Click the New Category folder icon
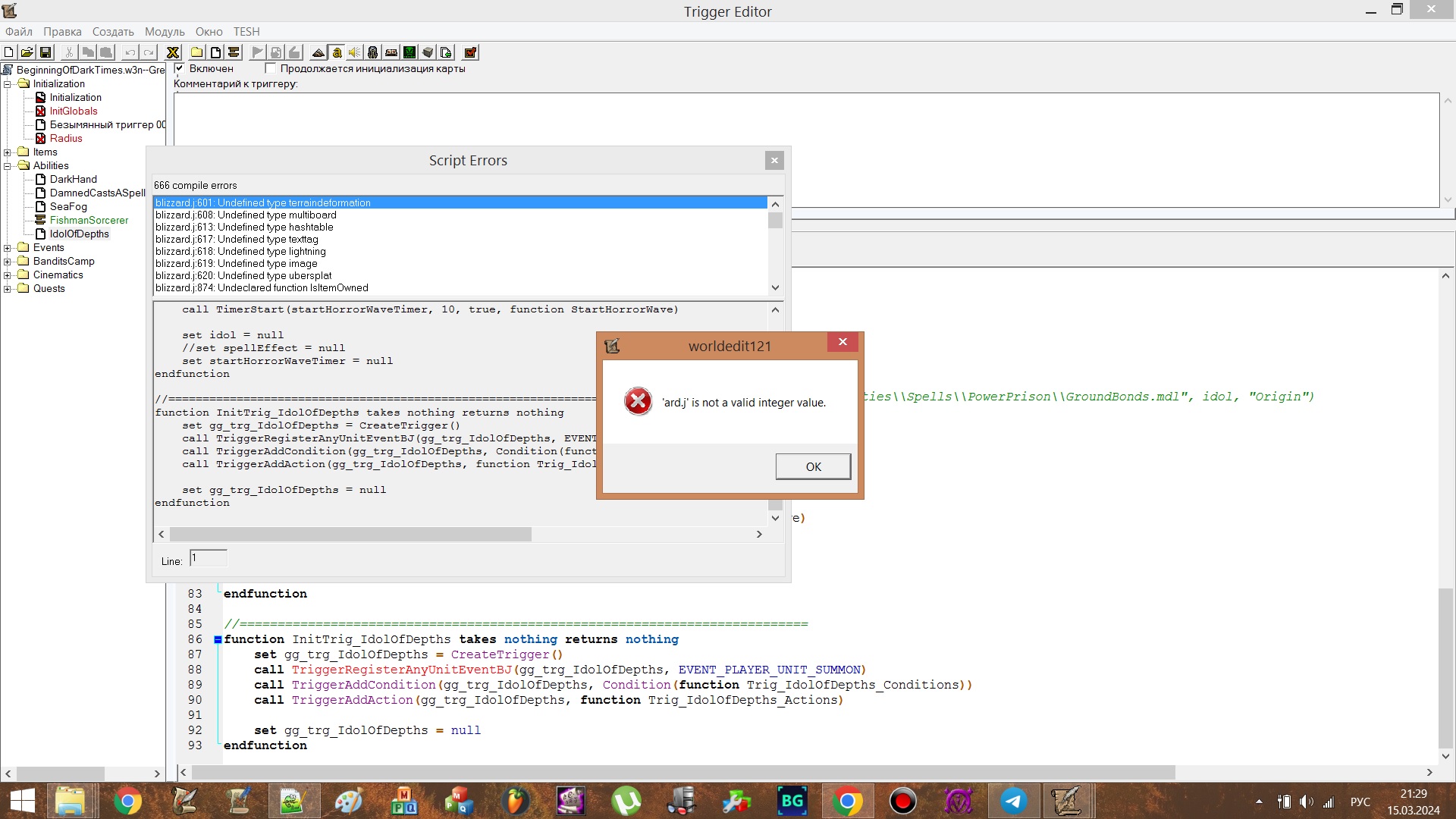The height and width of the screenshot is (819, 1456). click(196, 52)
